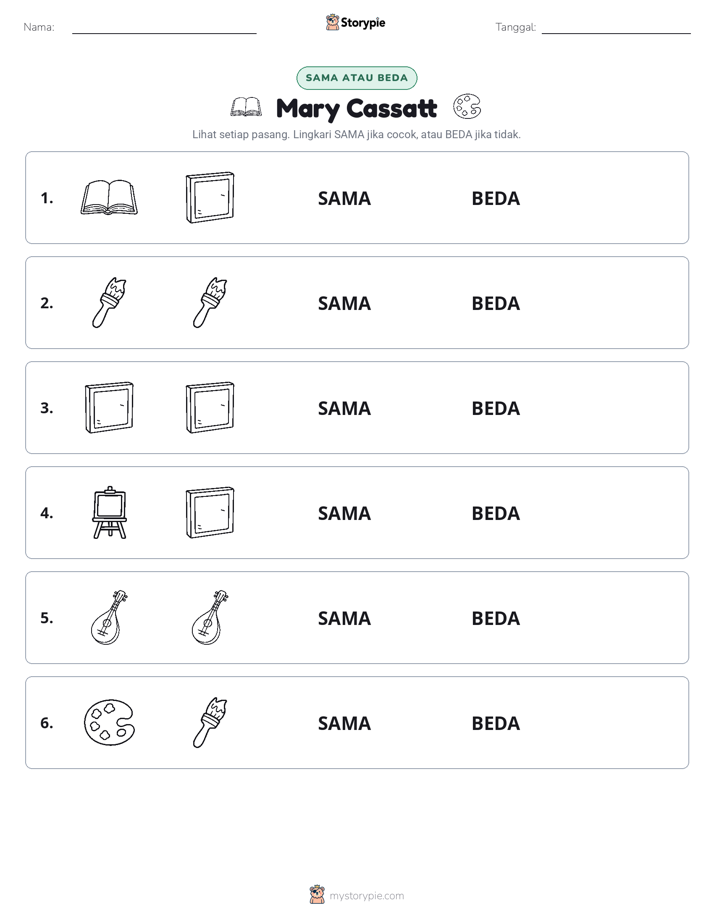Select SAMA for question 3
This screenshot has height=924, width=714.
click(344, 408)
